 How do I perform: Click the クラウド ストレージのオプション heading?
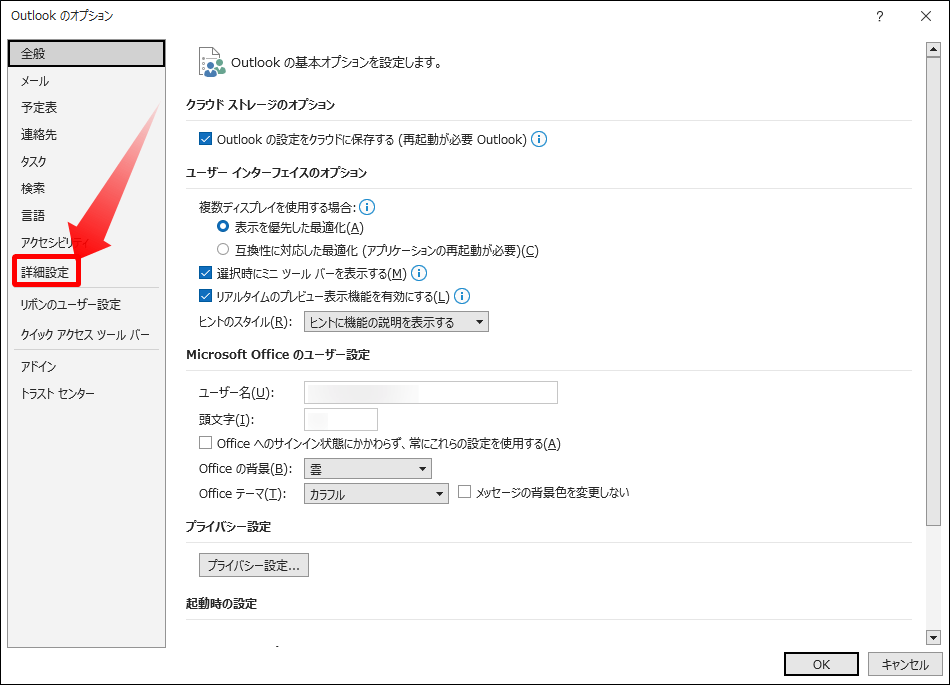point(261,105)
